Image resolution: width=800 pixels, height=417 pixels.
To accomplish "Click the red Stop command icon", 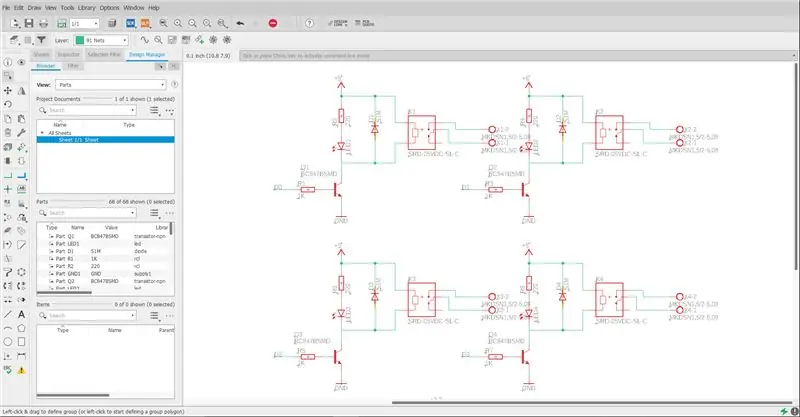I will [x=273, y=23].
